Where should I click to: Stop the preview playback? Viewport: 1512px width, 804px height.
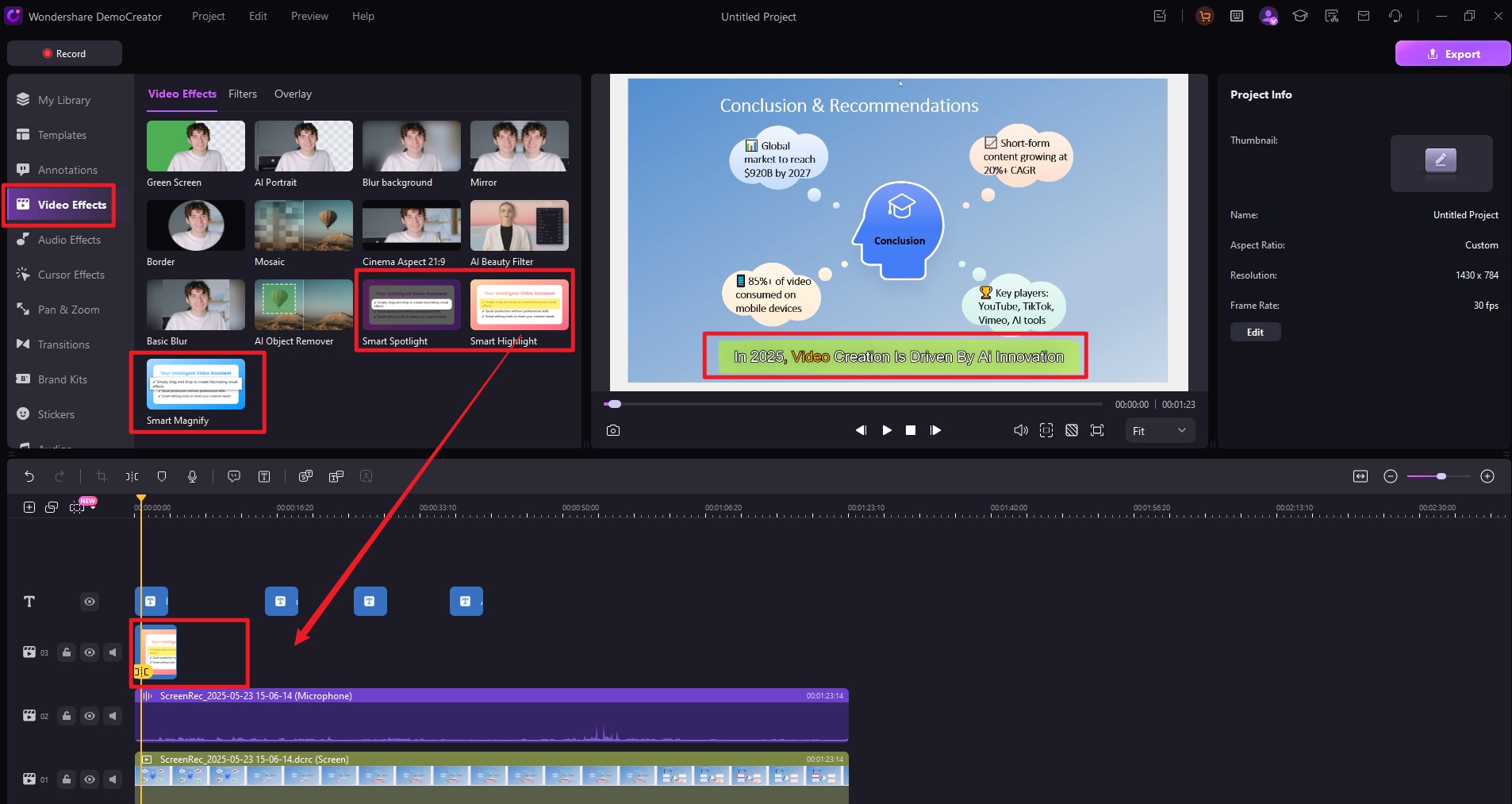tap(911, 430)
